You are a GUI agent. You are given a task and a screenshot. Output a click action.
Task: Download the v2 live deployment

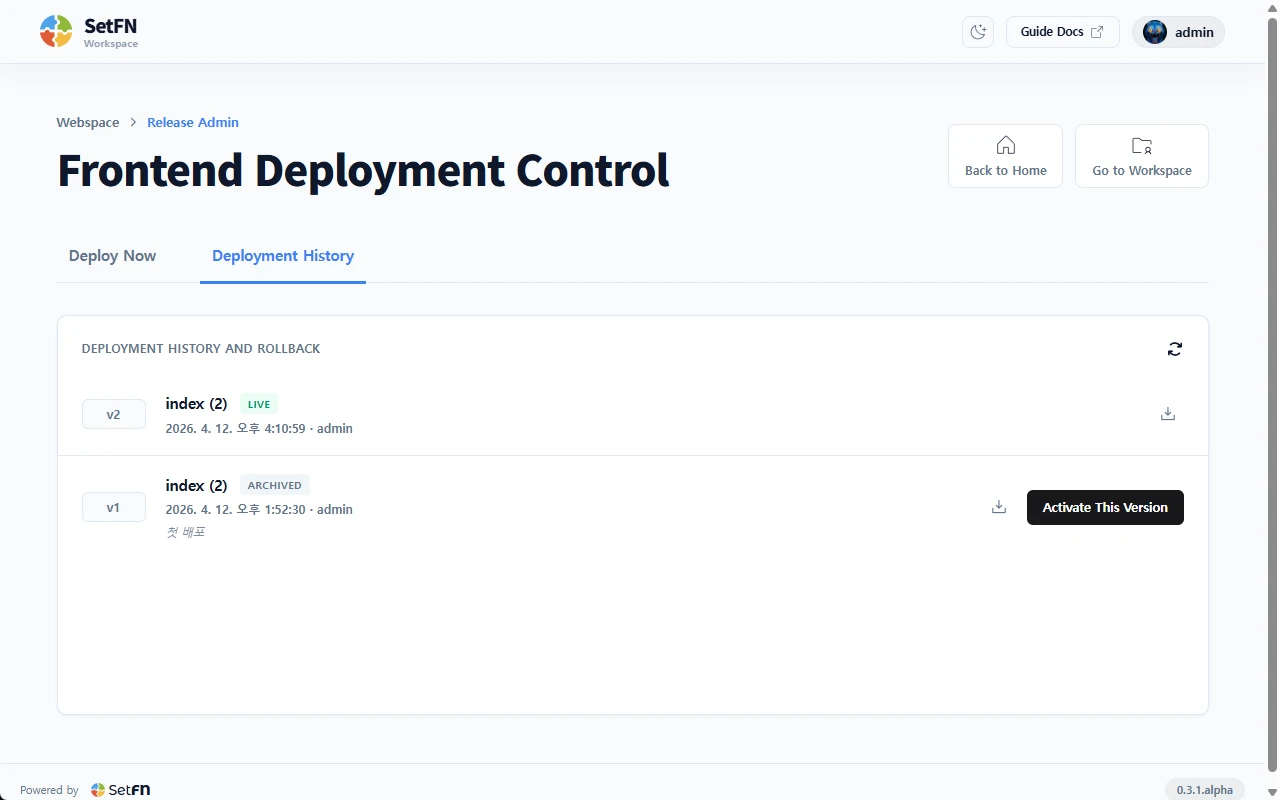1168,414
